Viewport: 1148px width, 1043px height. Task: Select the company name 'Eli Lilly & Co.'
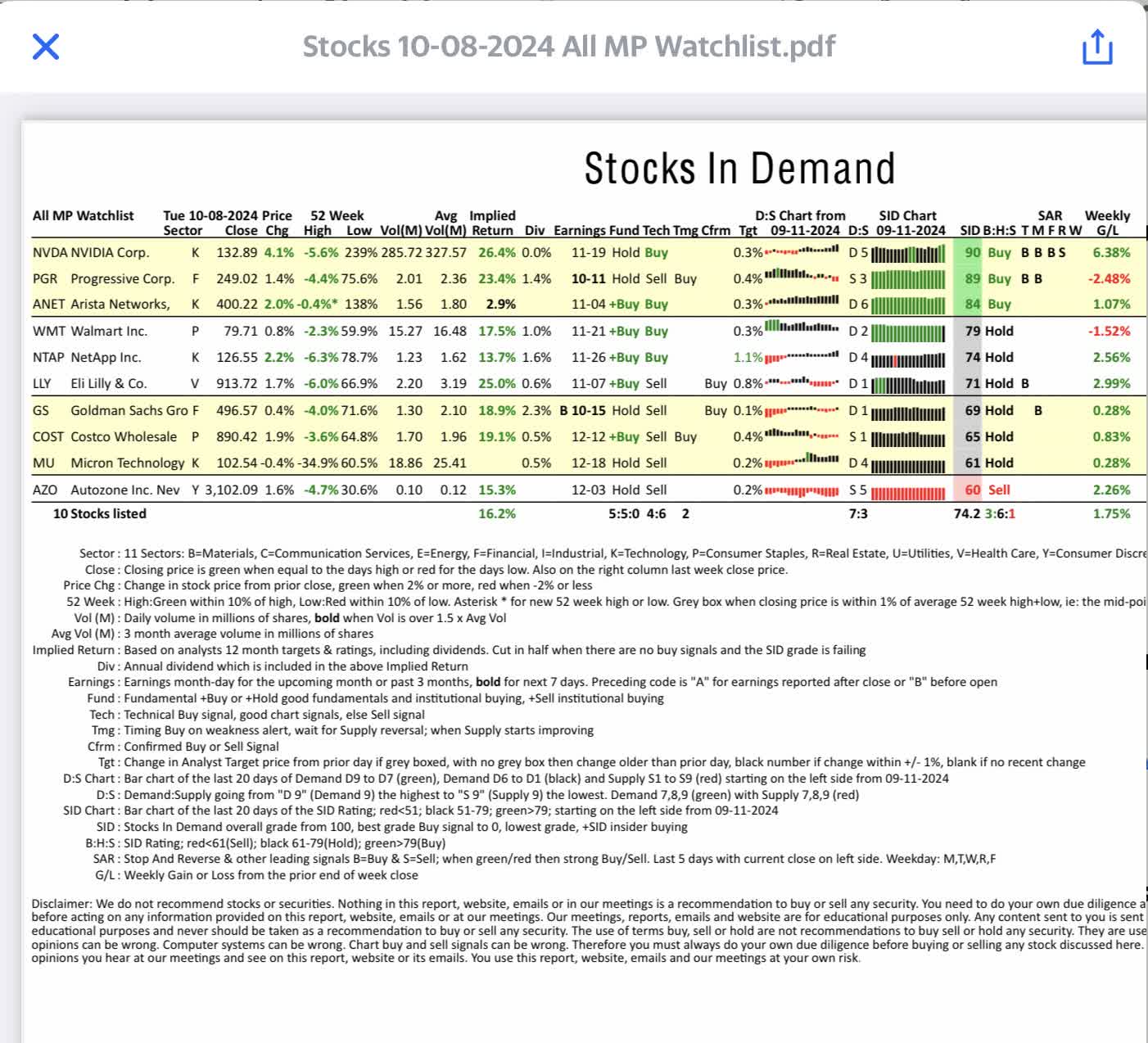tap(109, 383)
